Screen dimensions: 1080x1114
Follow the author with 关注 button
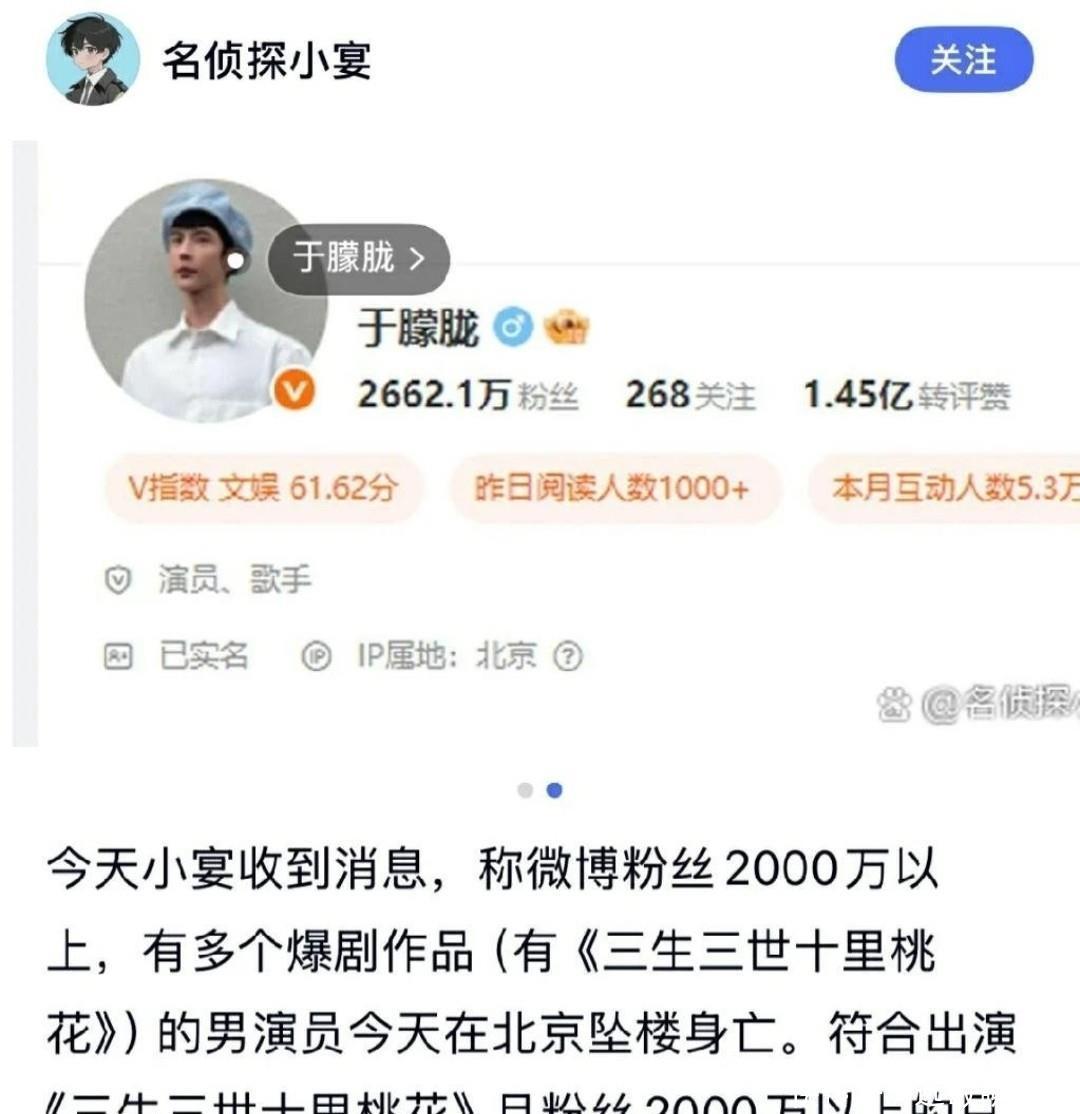point(963,60)
